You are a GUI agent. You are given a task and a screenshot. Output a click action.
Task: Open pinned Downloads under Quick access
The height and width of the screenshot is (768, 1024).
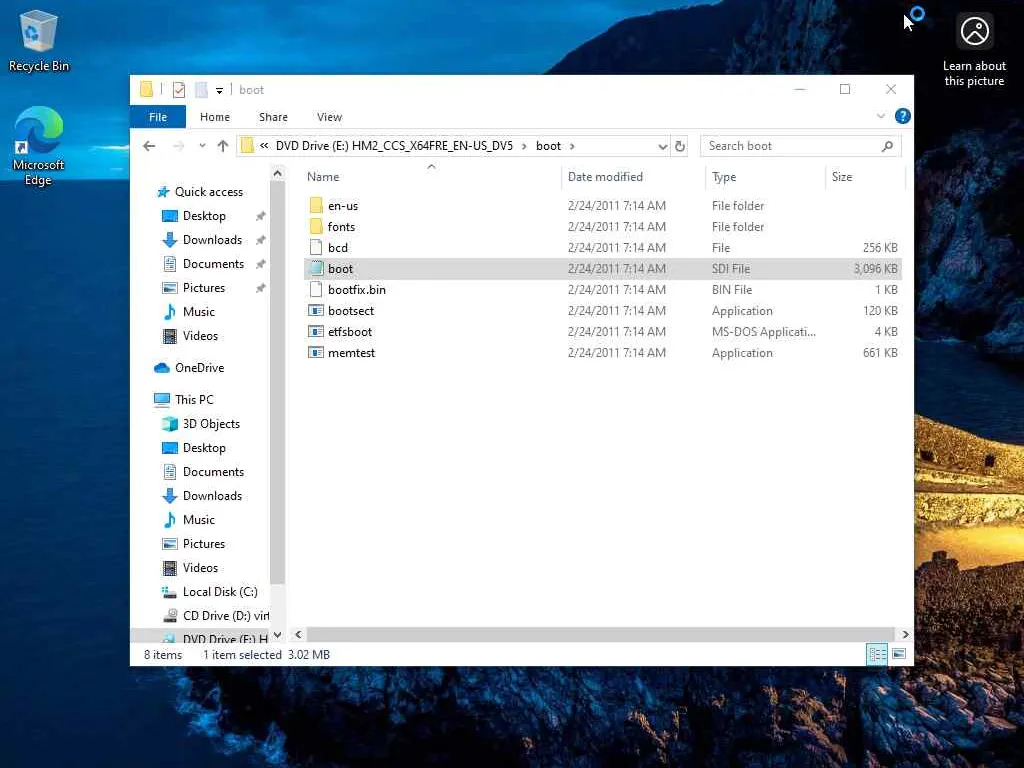click(x=202, y=240)
